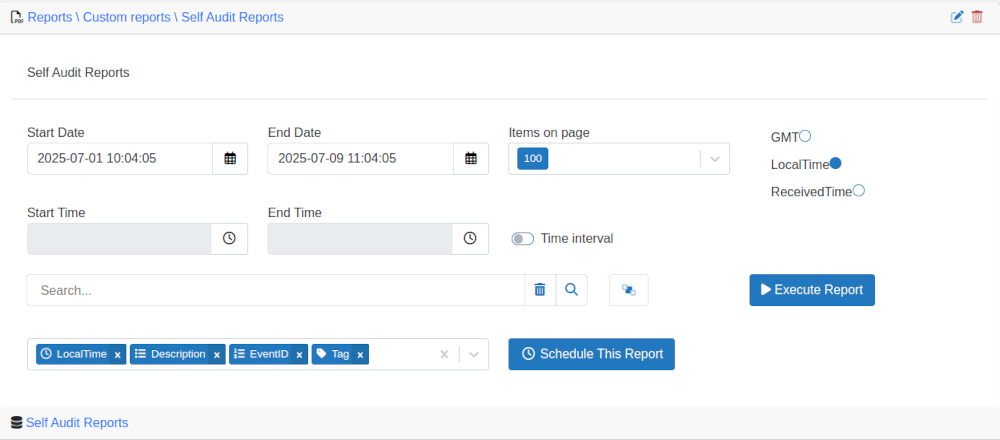Click the Schedule This Report button
The height and width of the screenshot is (440, 1000).
591,354
